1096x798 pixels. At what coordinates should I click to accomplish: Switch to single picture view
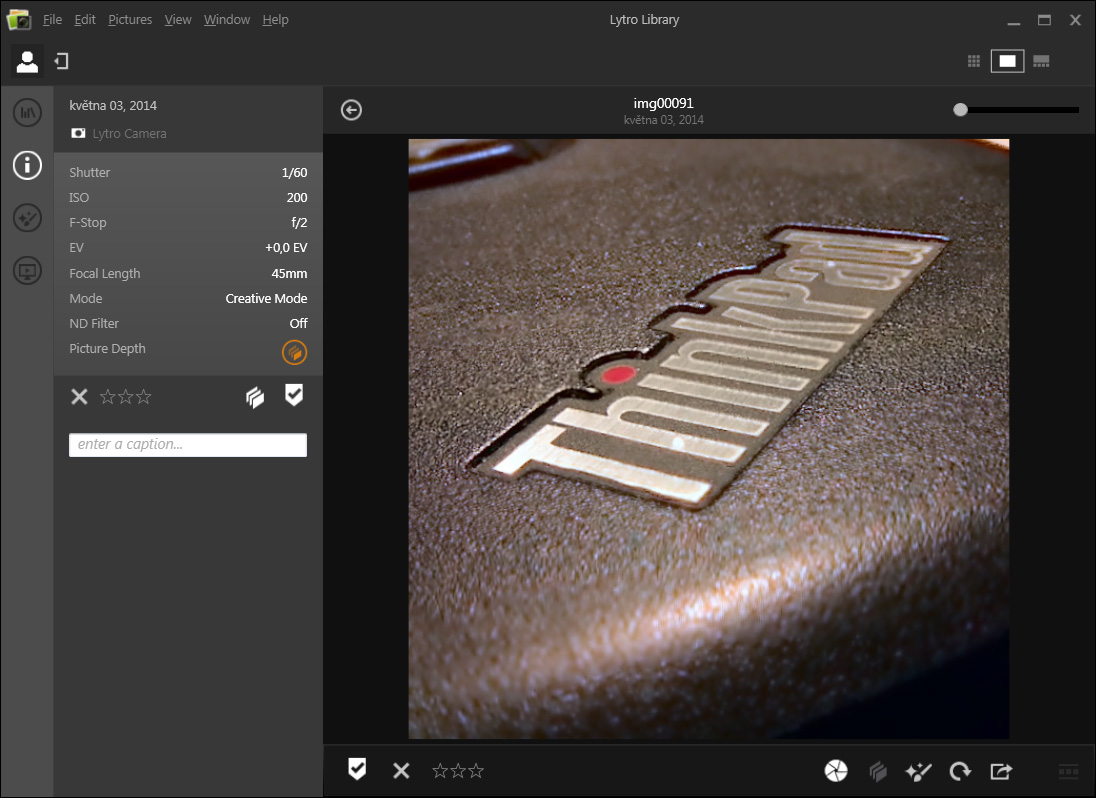pyautogui.click(x=1007, y=61)
